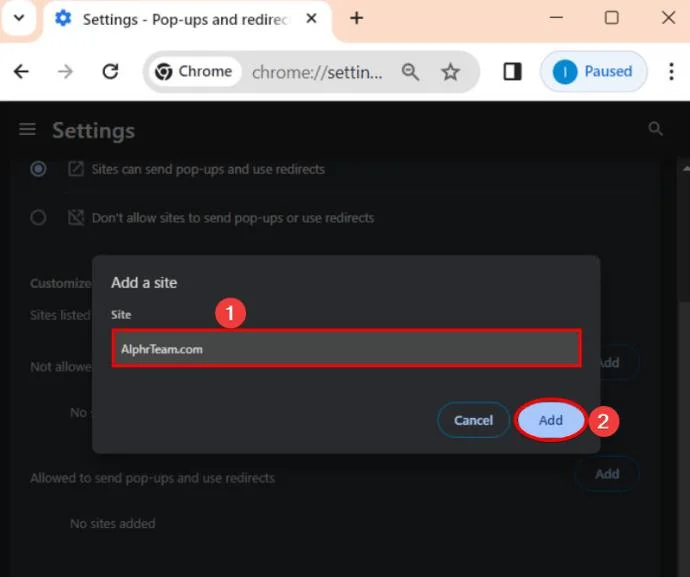
Task: Confirm with the Add button in dialog
Action: 551,420
